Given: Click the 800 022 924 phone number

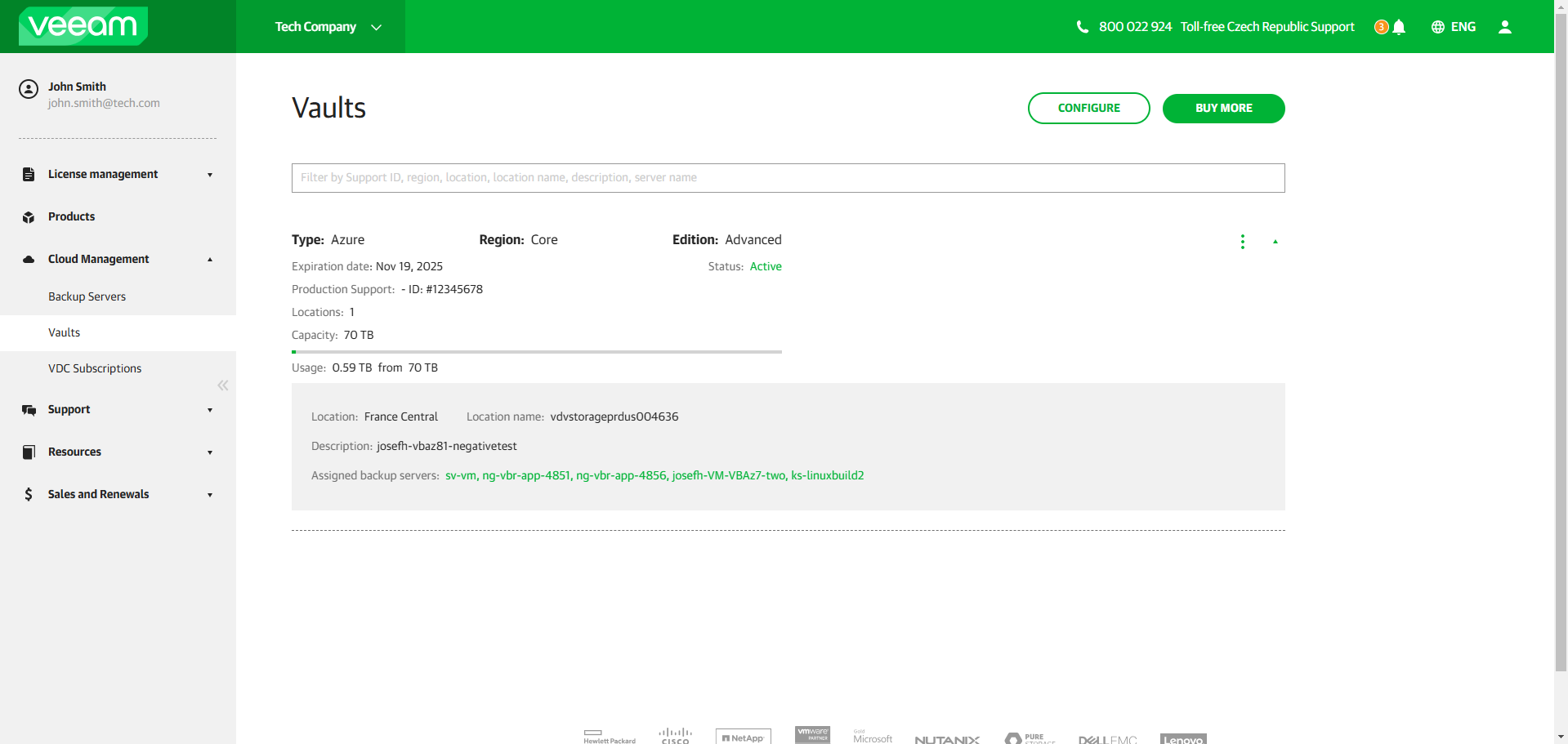Looking at the screenshot, I should tap(1135, 27).
